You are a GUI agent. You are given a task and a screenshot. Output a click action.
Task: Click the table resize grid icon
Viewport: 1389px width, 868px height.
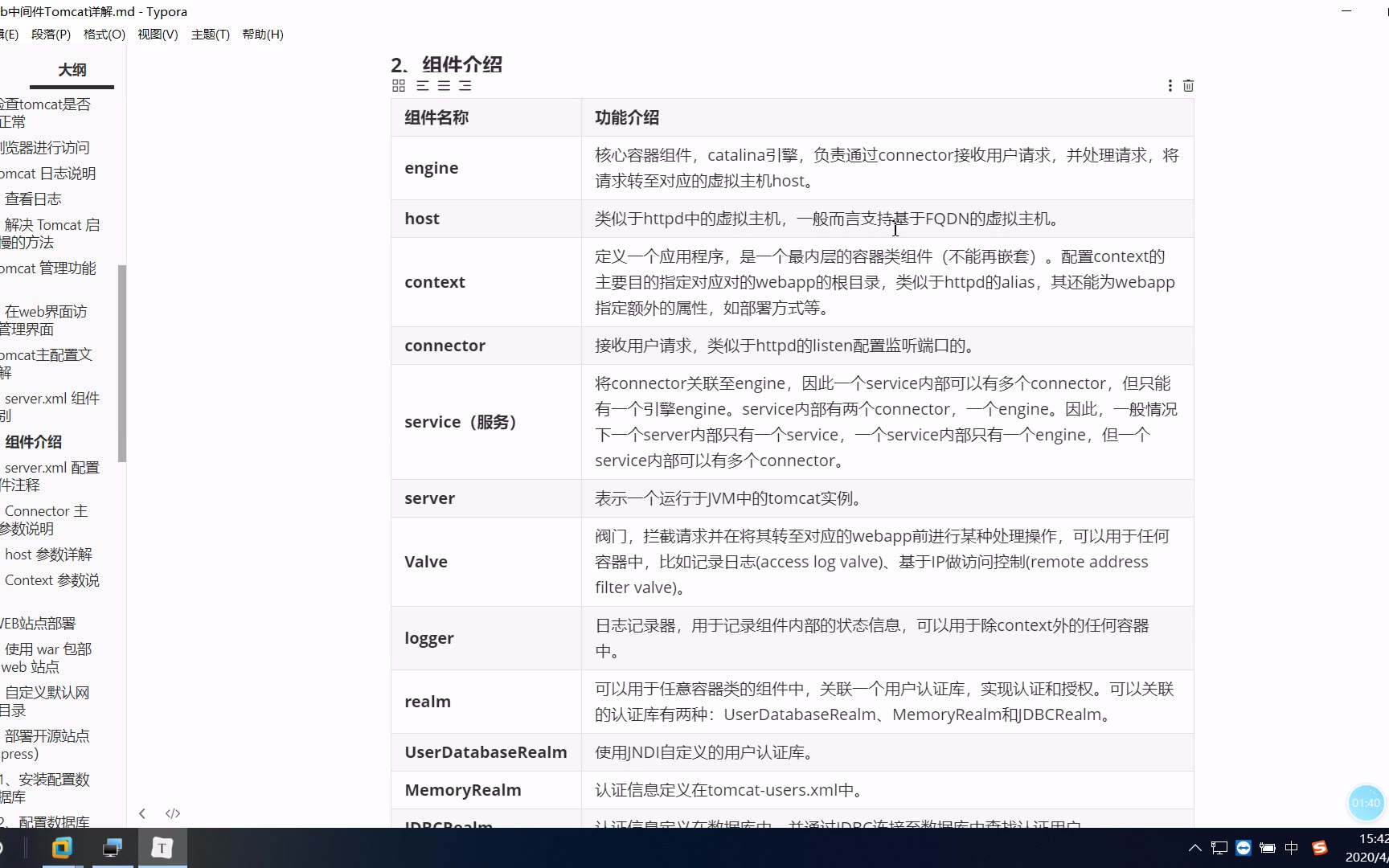pyautogui.click(x=399, y=86)
